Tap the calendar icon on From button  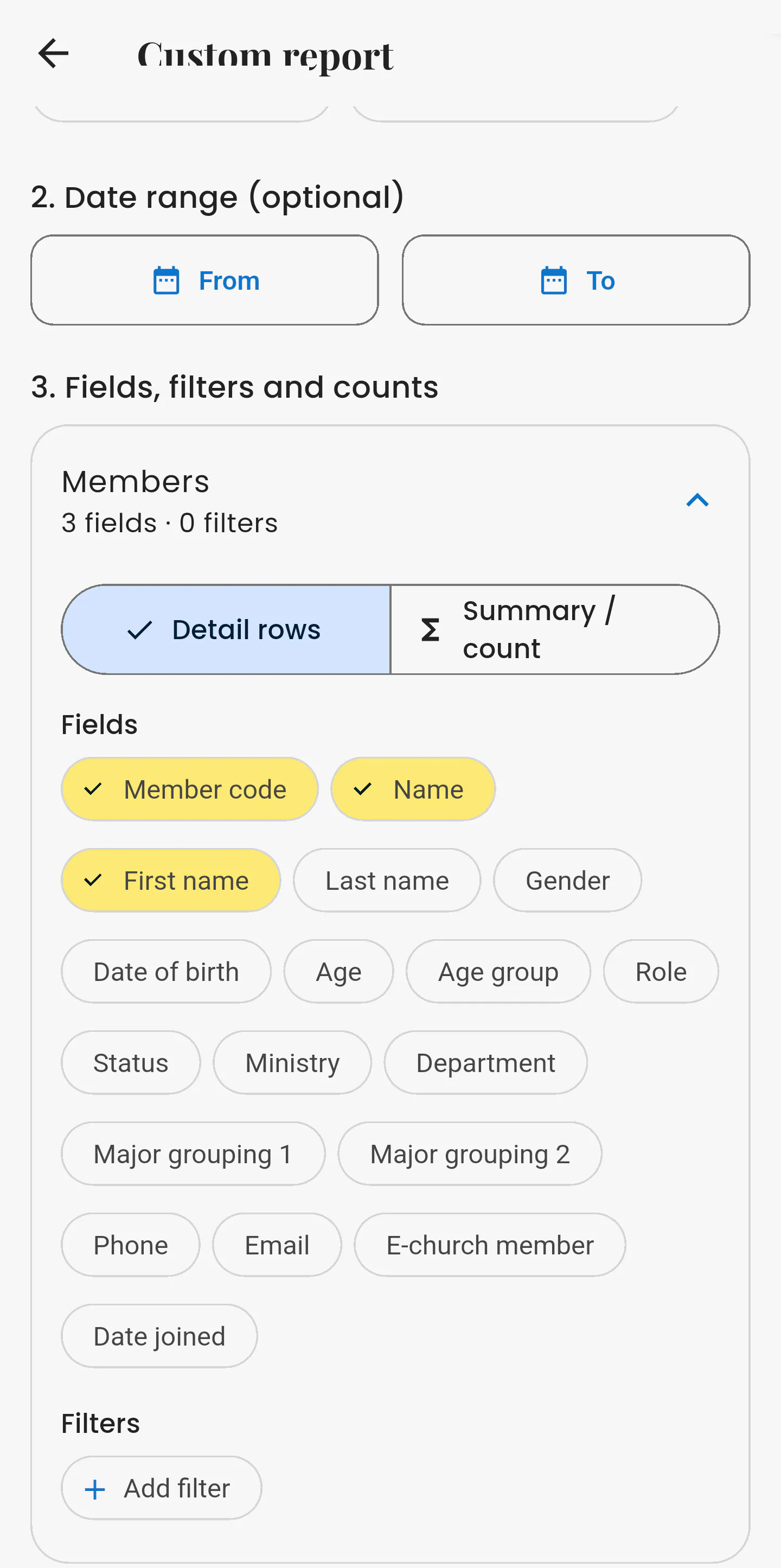click(x=166, y=281)
